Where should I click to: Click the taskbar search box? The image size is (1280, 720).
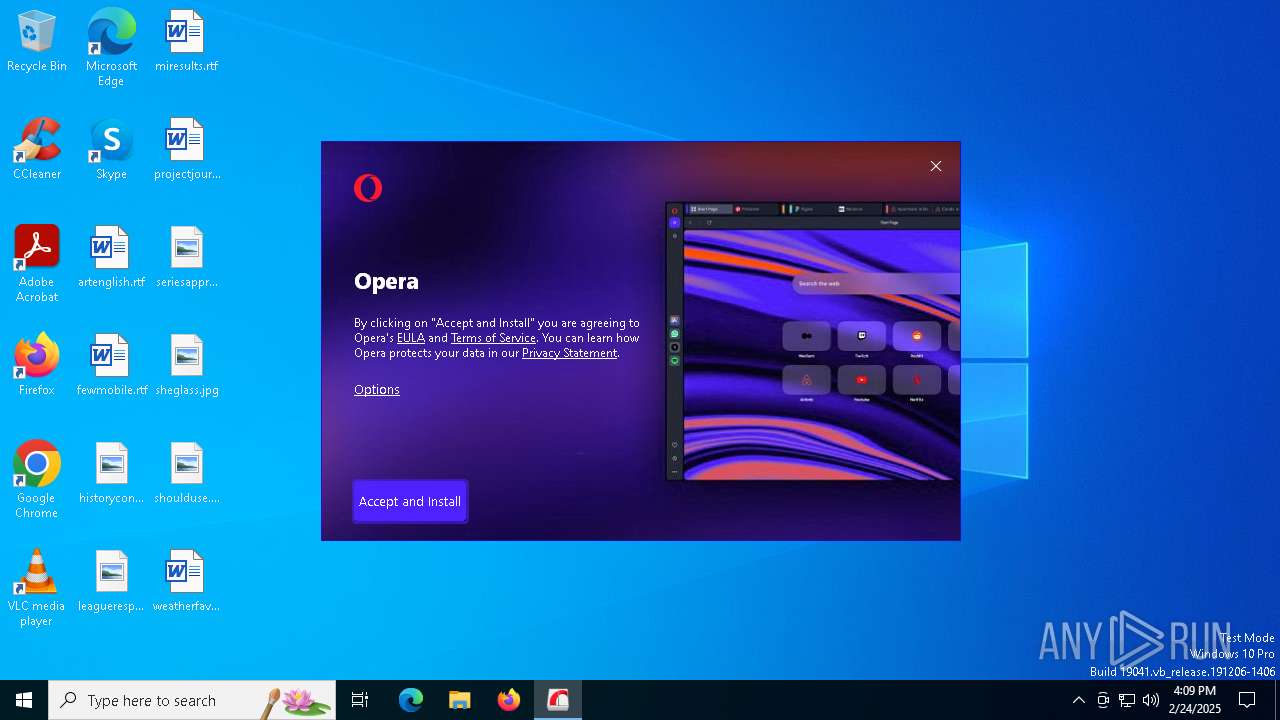[x=192, y=700]
